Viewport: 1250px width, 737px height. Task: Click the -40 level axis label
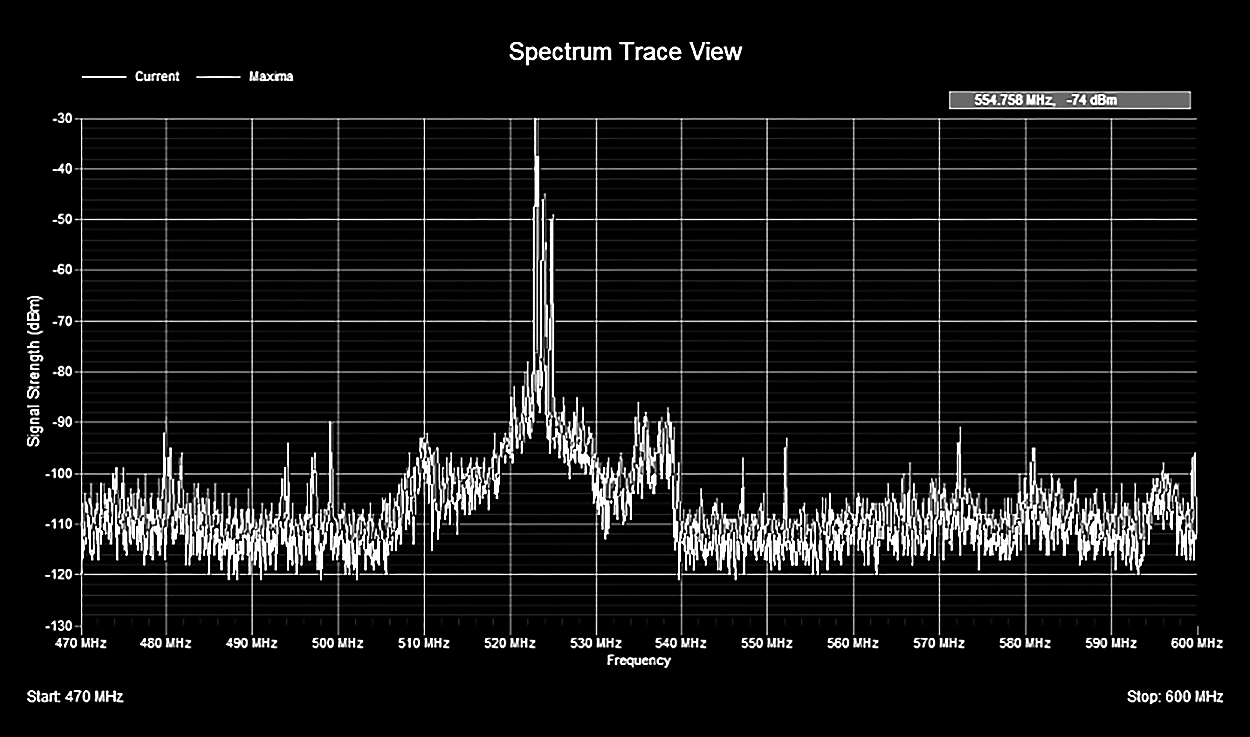click(x=61, y=168)
